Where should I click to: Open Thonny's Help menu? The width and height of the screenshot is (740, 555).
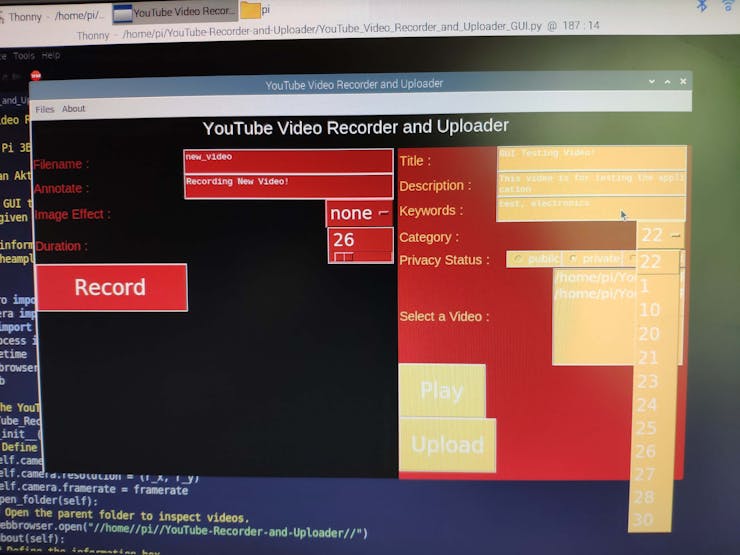[50, 55]
